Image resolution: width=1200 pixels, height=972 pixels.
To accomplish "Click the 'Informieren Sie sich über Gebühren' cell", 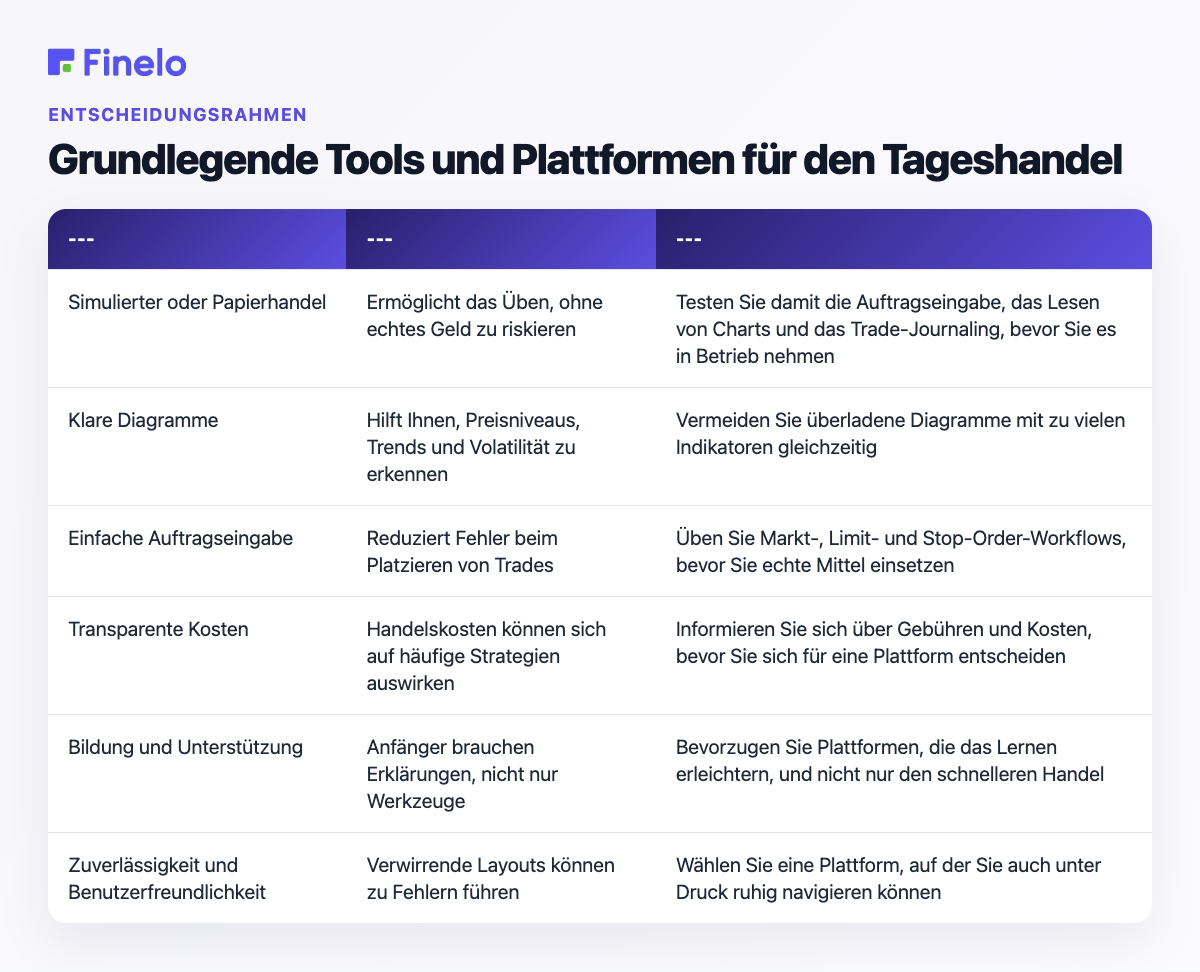I will (x=904, y=656).
